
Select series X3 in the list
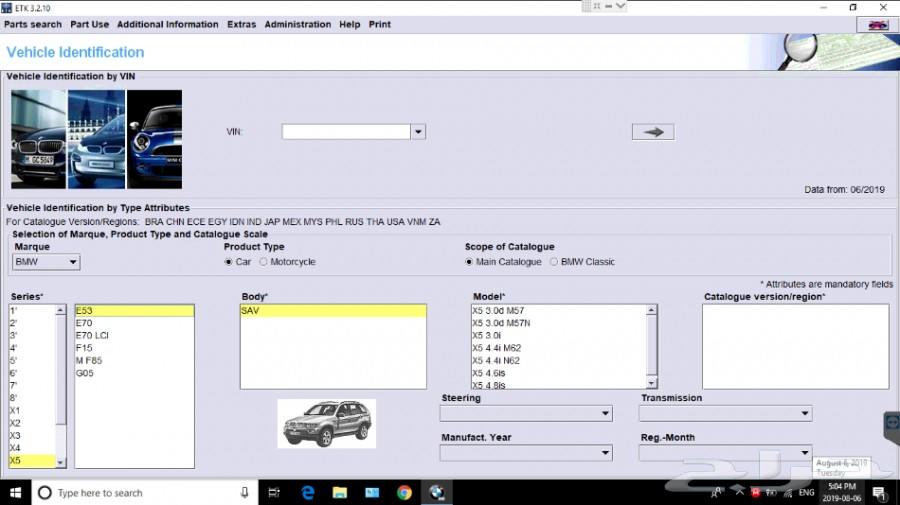pos(32,436)
